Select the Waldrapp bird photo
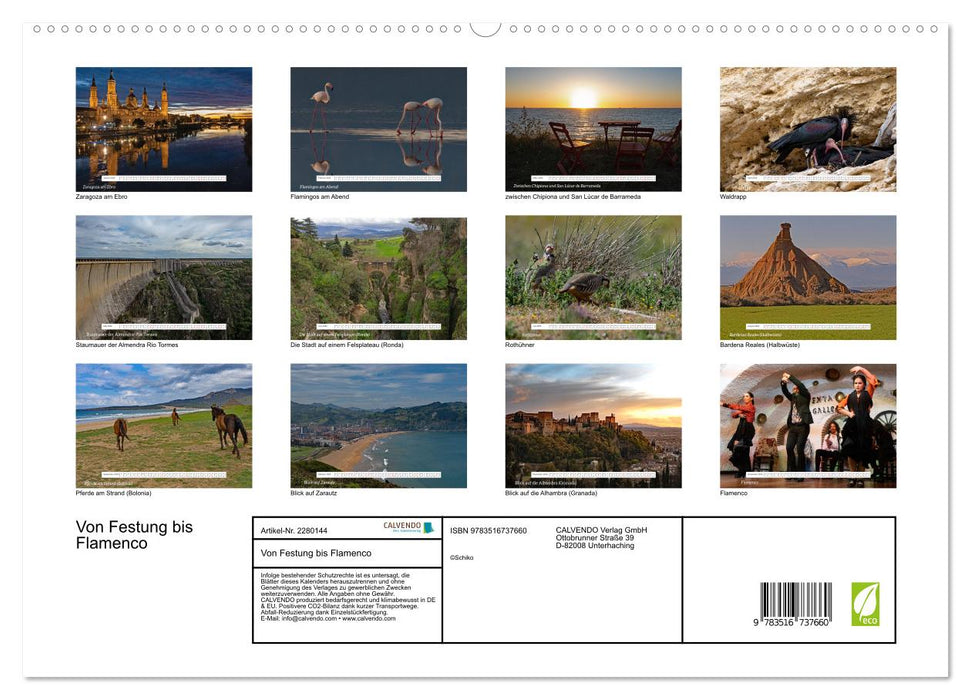 pos(808,129)
